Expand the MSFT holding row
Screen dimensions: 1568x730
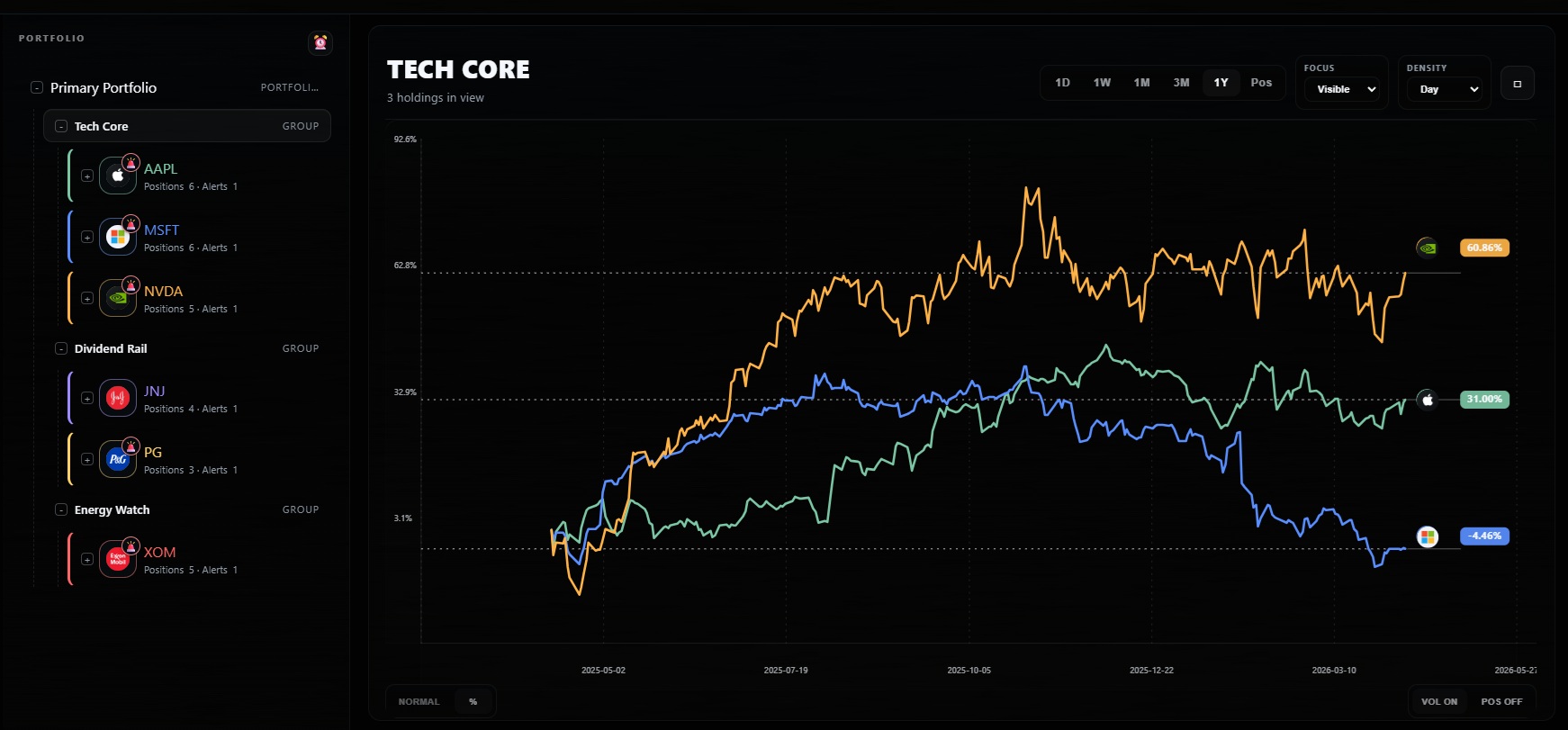[87, 238]
